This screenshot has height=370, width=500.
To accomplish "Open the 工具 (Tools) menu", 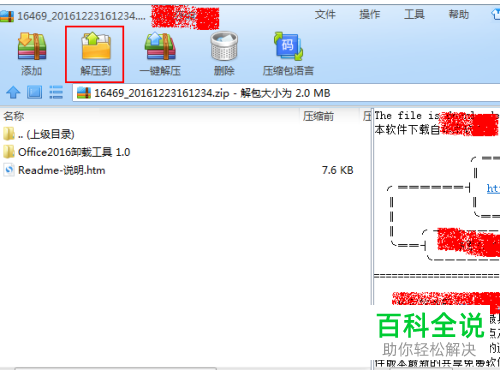I will click(414, 14).
